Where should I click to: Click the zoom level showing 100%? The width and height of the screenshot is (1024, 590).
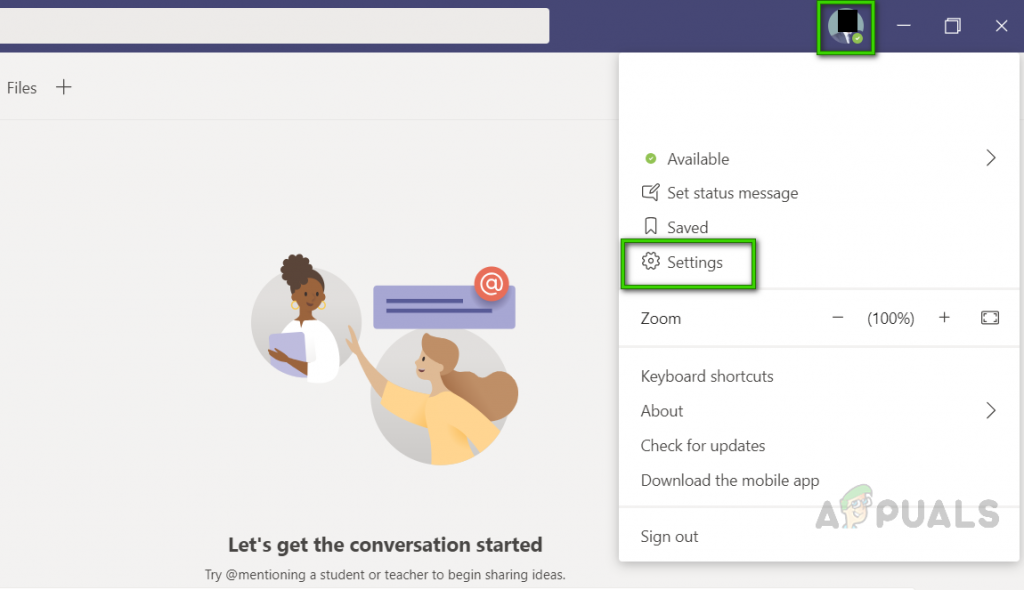890,317
